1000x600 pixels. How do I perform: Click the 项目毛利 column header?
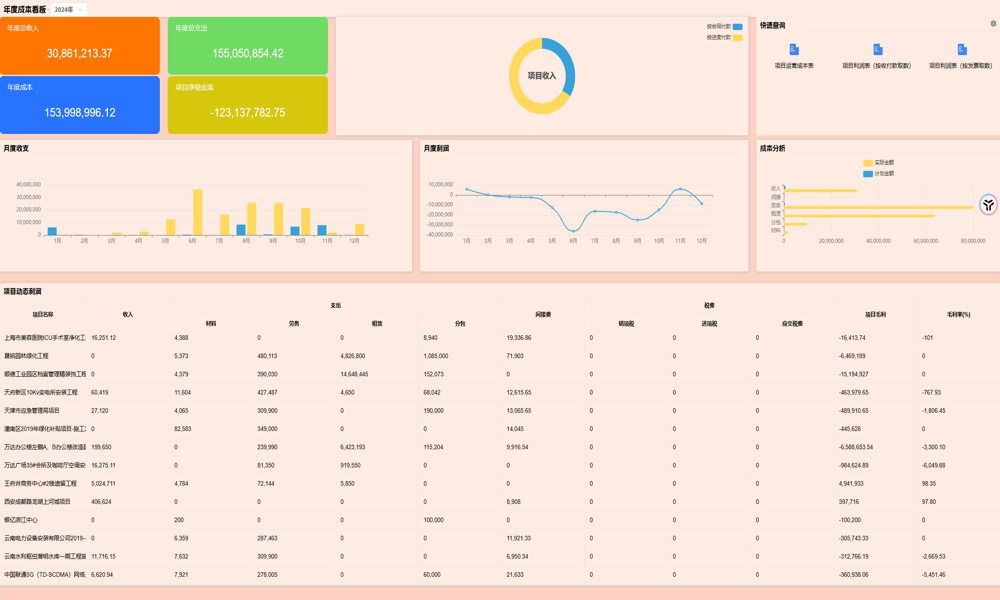tap(875, 315)
